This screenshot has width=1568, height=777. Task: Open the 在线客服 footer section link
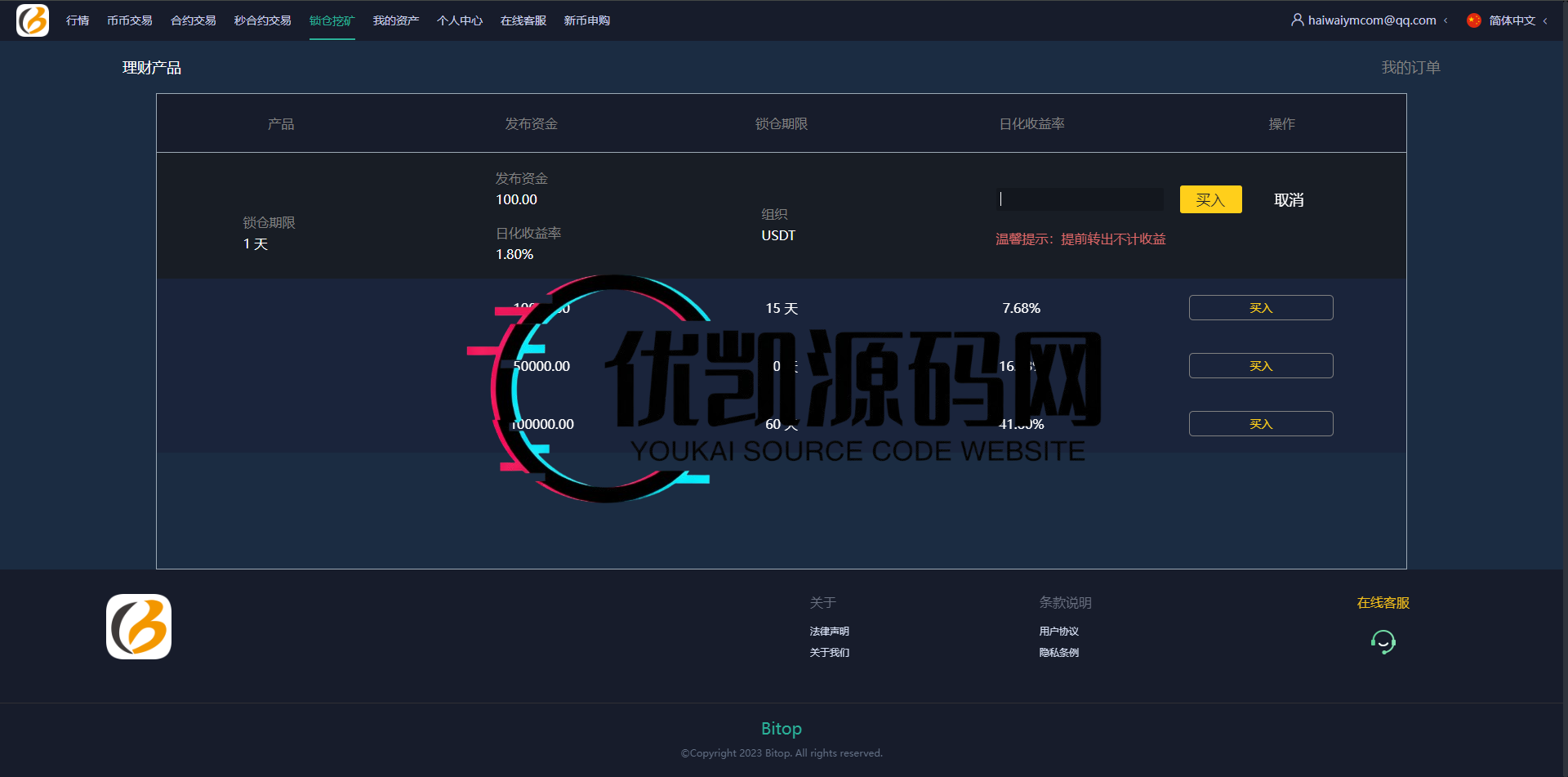[1383, 602]
